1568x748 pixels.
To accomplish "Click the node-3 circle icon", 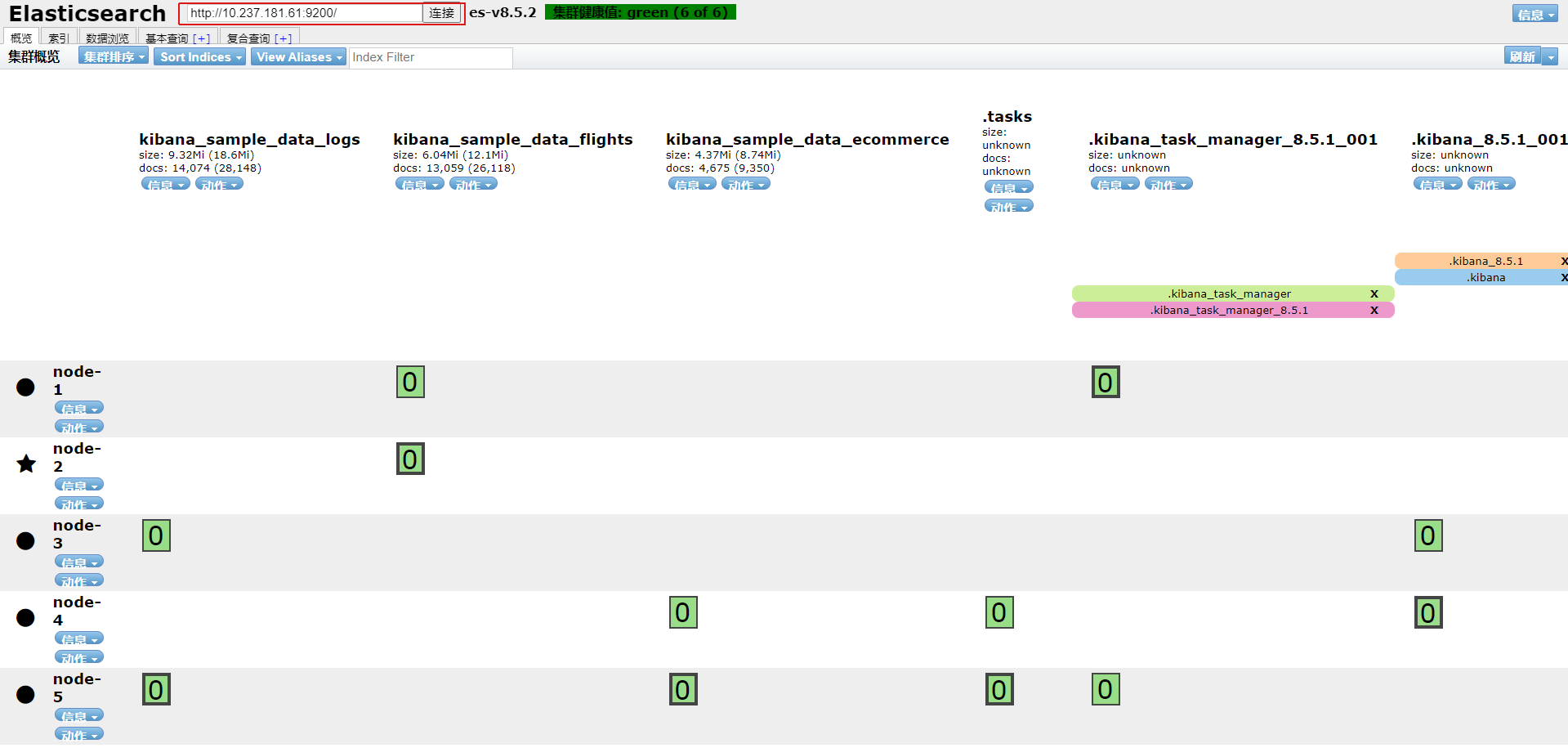I will (x=26, y=541).
